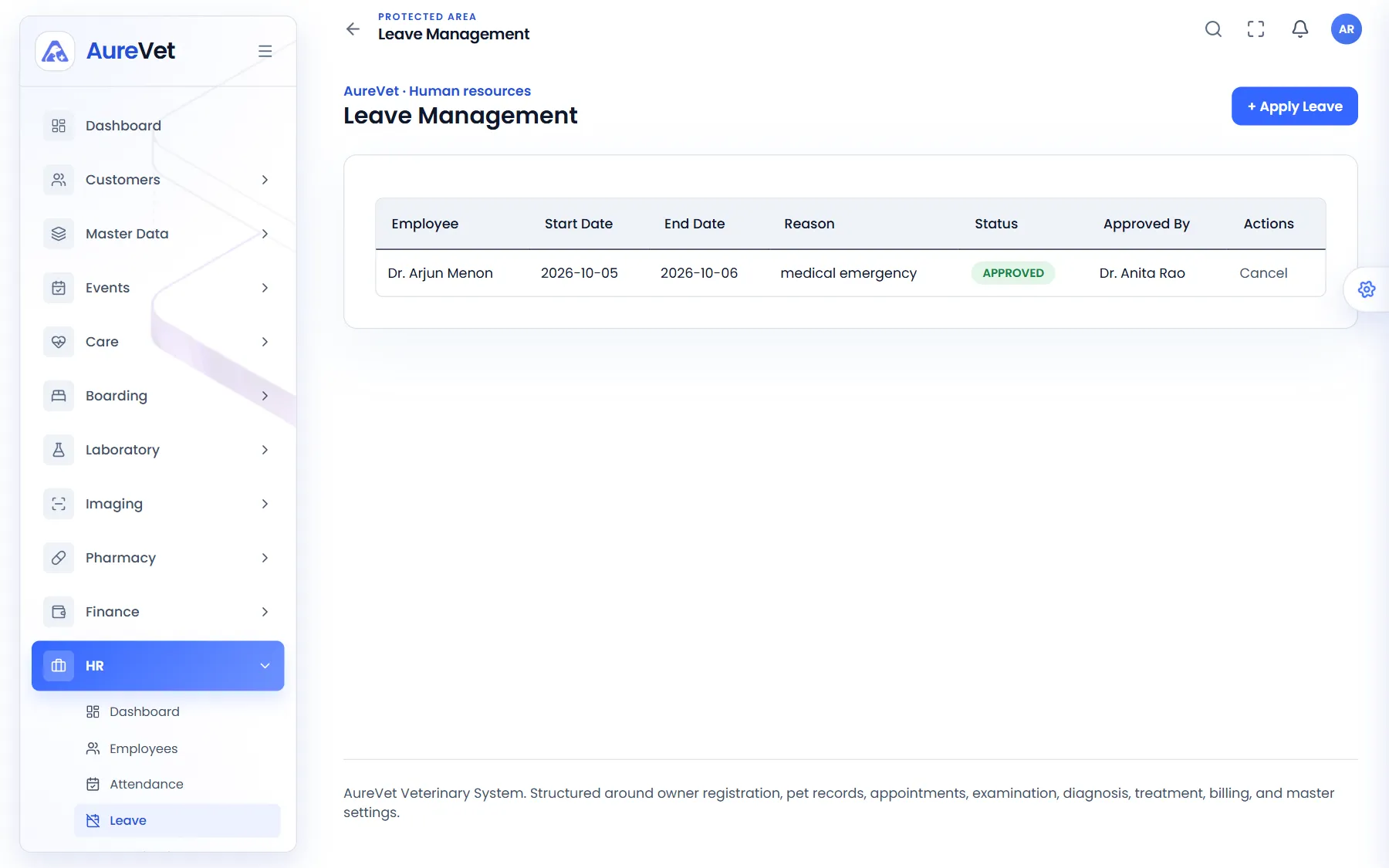1389x868 pixels.
Task: Click the Pharmacy pill icon
Action: click(59, 558)
